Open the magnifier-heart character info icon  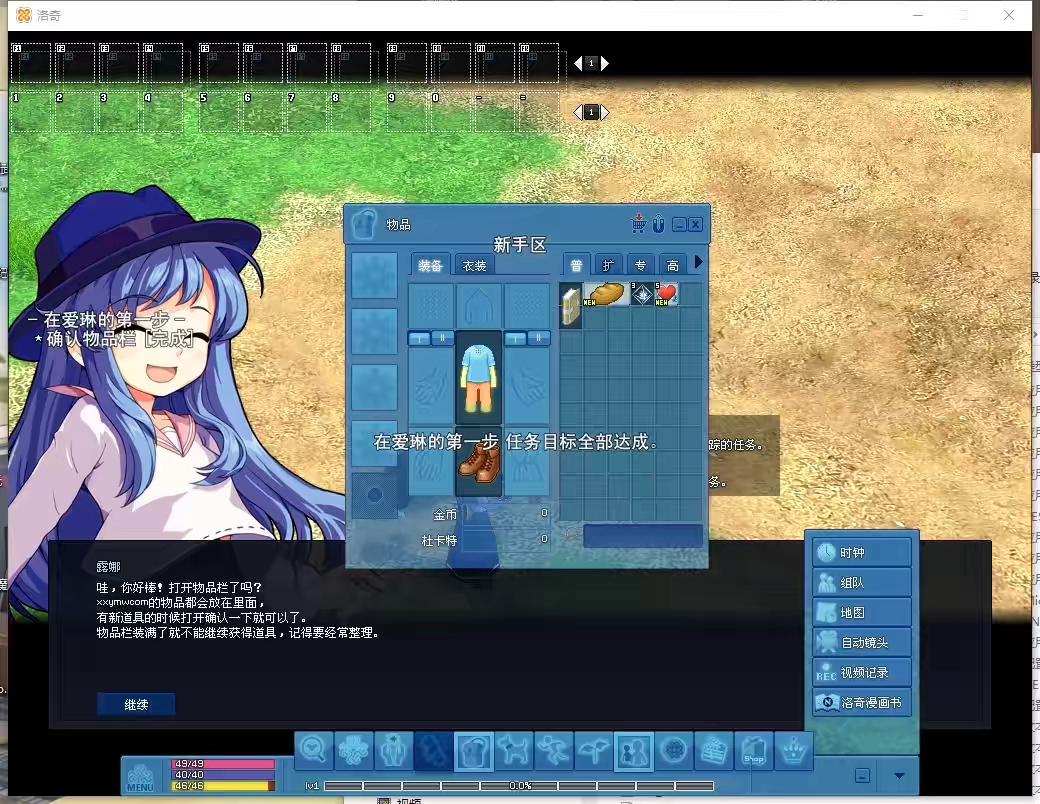coord(314,751)
